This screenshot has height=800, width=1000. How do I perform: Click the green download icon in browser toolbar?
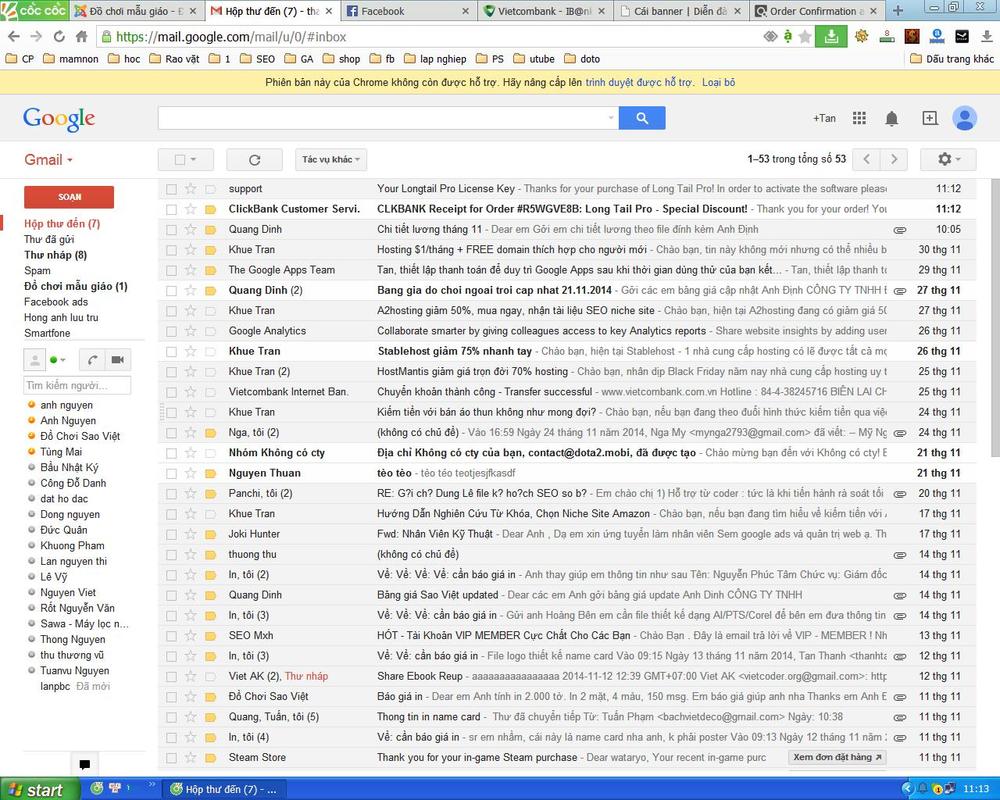[831, 36]
